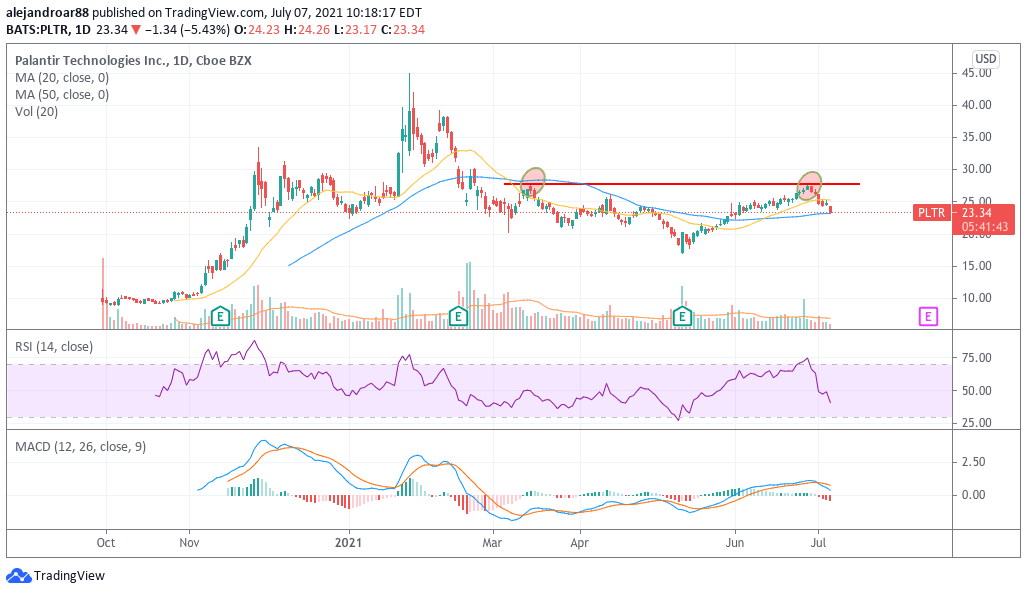Select the MACD (12, 26, close, 9) legend

click(81, 447)
